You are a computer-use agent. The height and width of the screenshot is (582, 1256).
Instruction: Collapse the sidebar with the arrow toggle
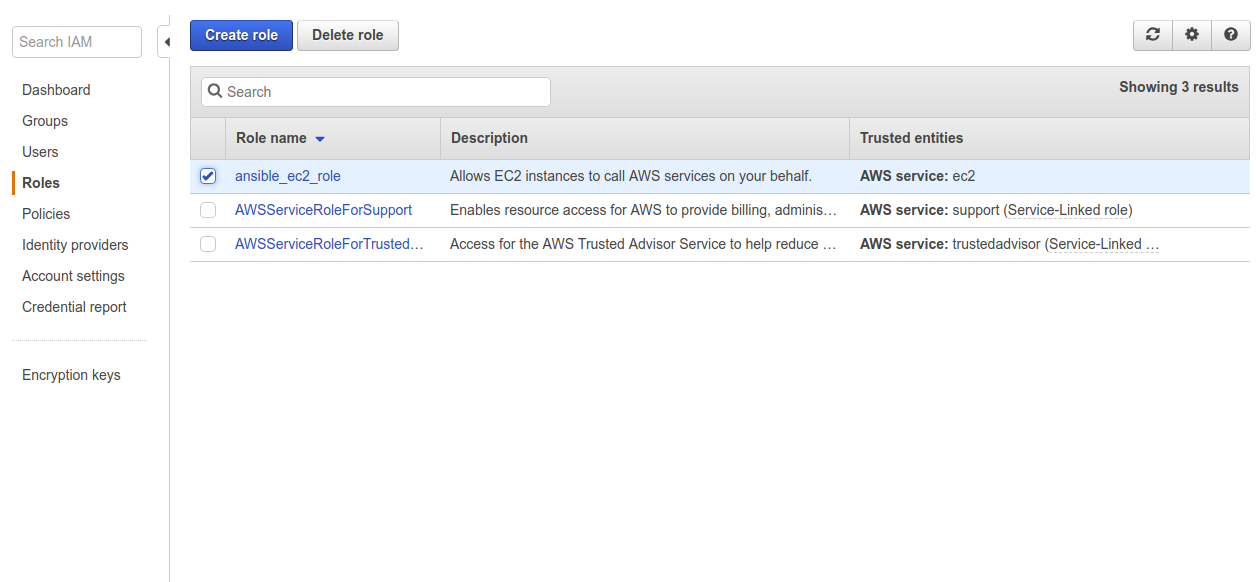tap(166, 42)
